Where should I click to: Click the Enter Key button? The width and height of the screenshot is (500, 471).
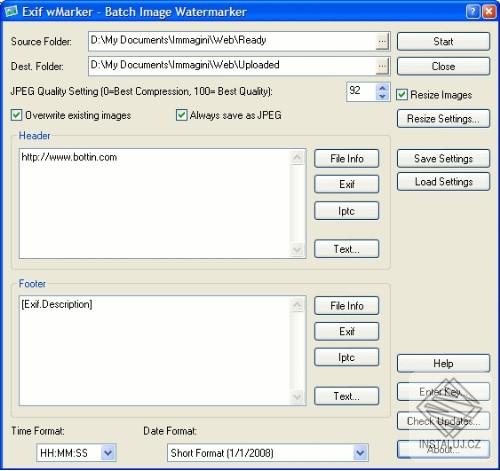point(443,392)
